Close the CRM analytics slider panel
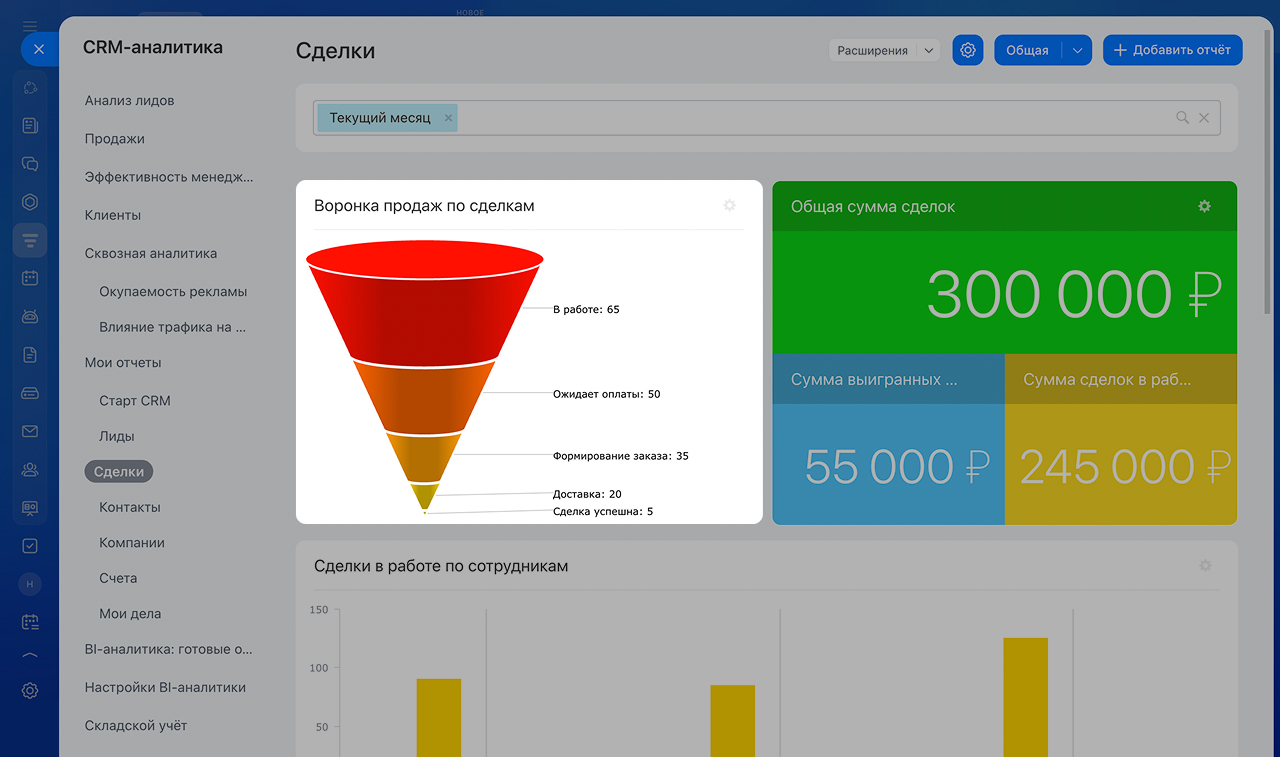The height and width of the screenshot is (757, 1280). coord(38,49)
